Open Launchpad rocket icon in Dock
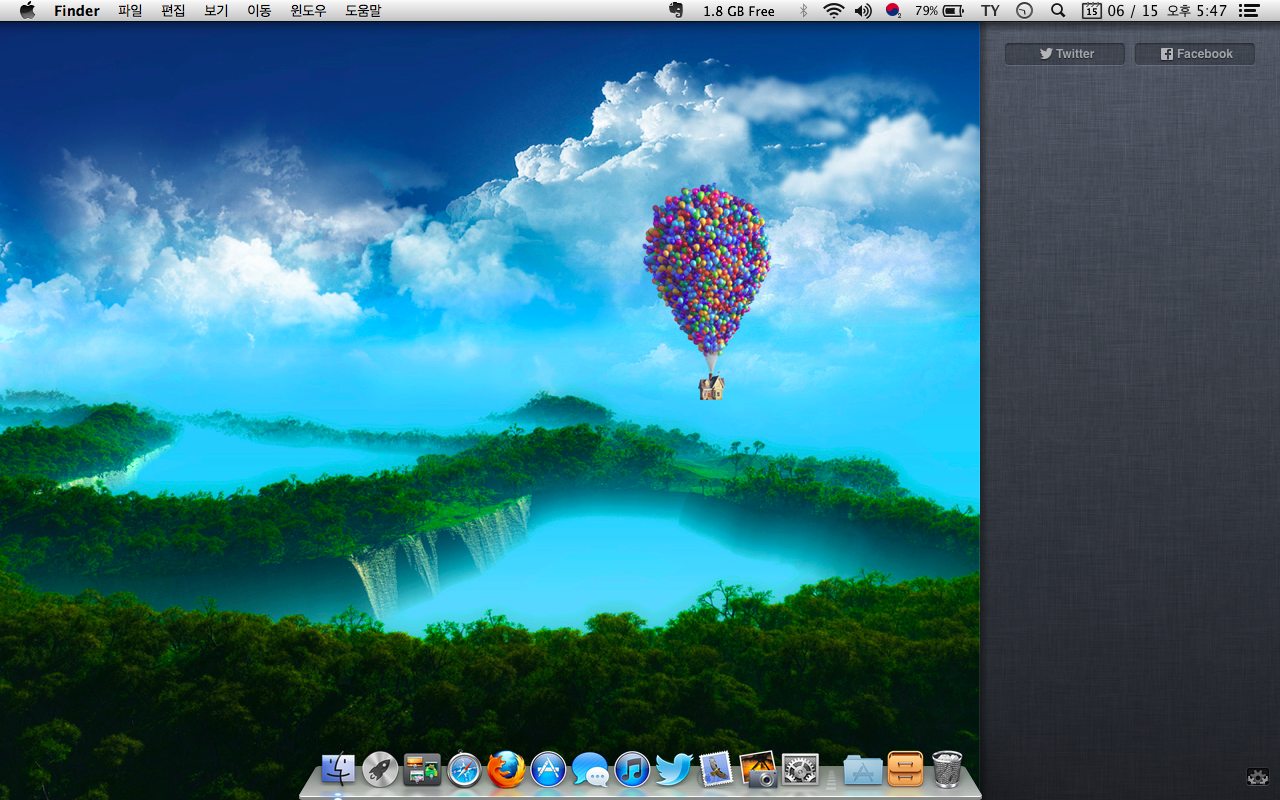 (x=380, y=769)
